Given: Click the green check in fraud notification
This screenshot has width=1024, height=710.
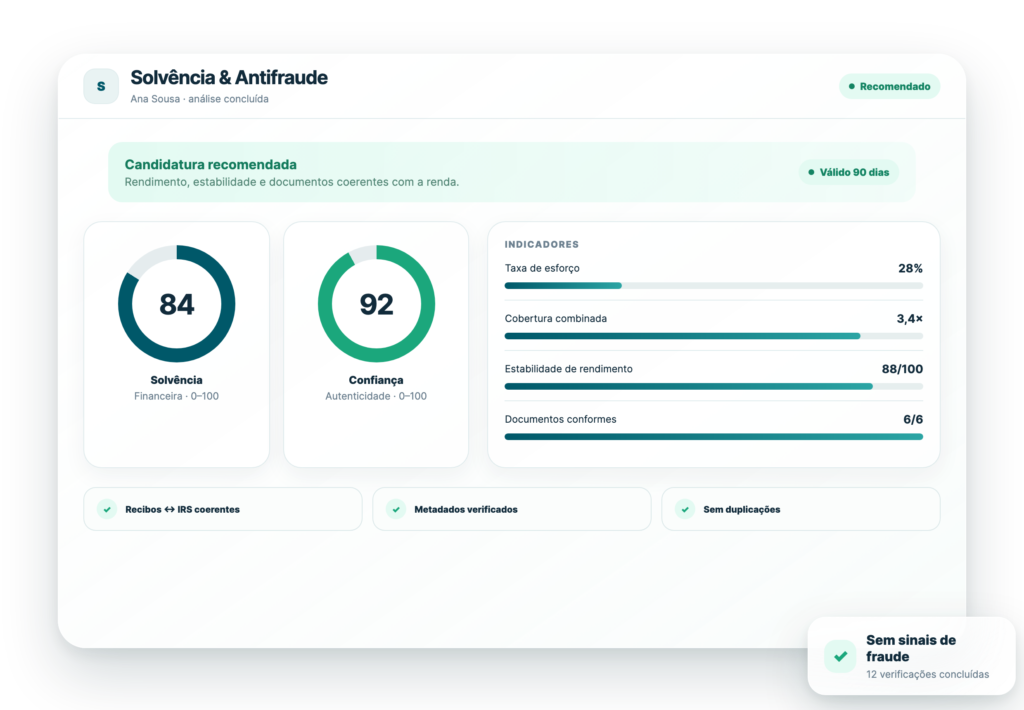Looking at the screenshot, I should click(840, 656).
